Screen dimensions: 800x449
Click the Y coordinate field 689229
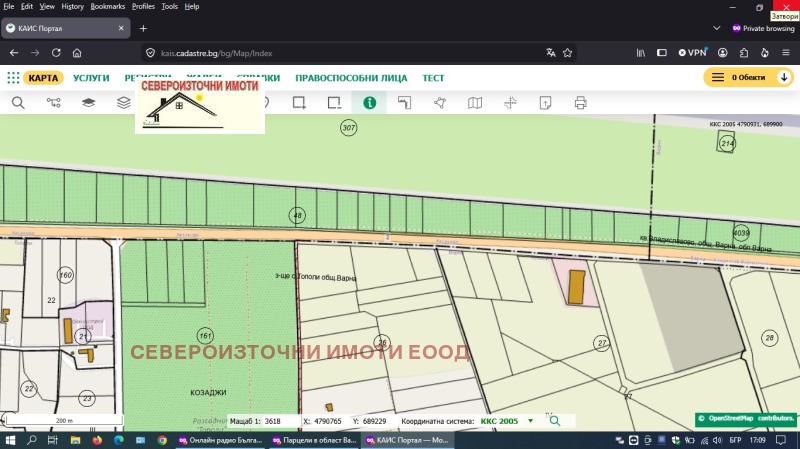click(x=375, y=421)
